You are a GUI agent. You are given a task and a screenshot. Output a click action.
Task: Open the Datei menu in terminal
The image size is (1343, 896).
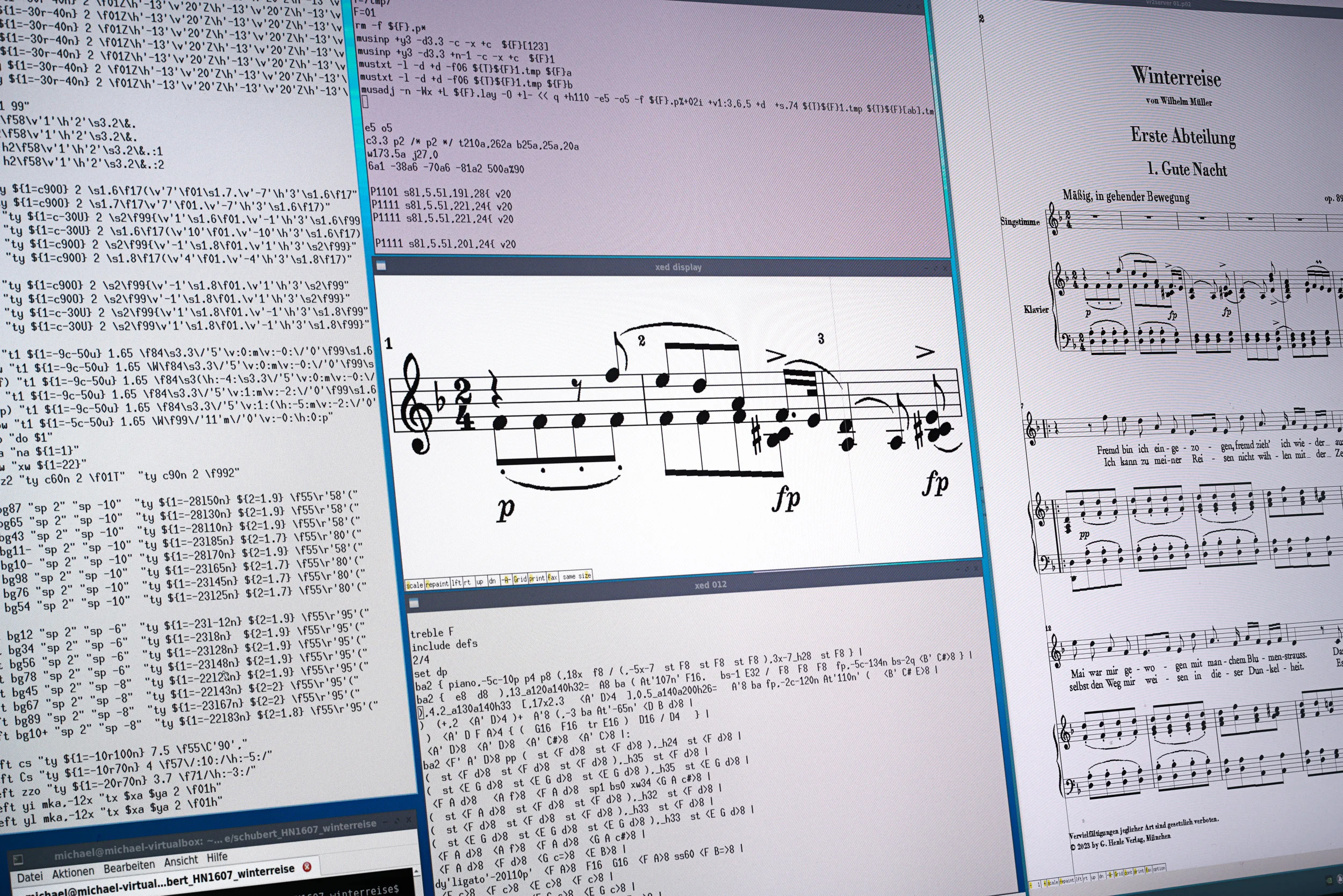[30, 877]
